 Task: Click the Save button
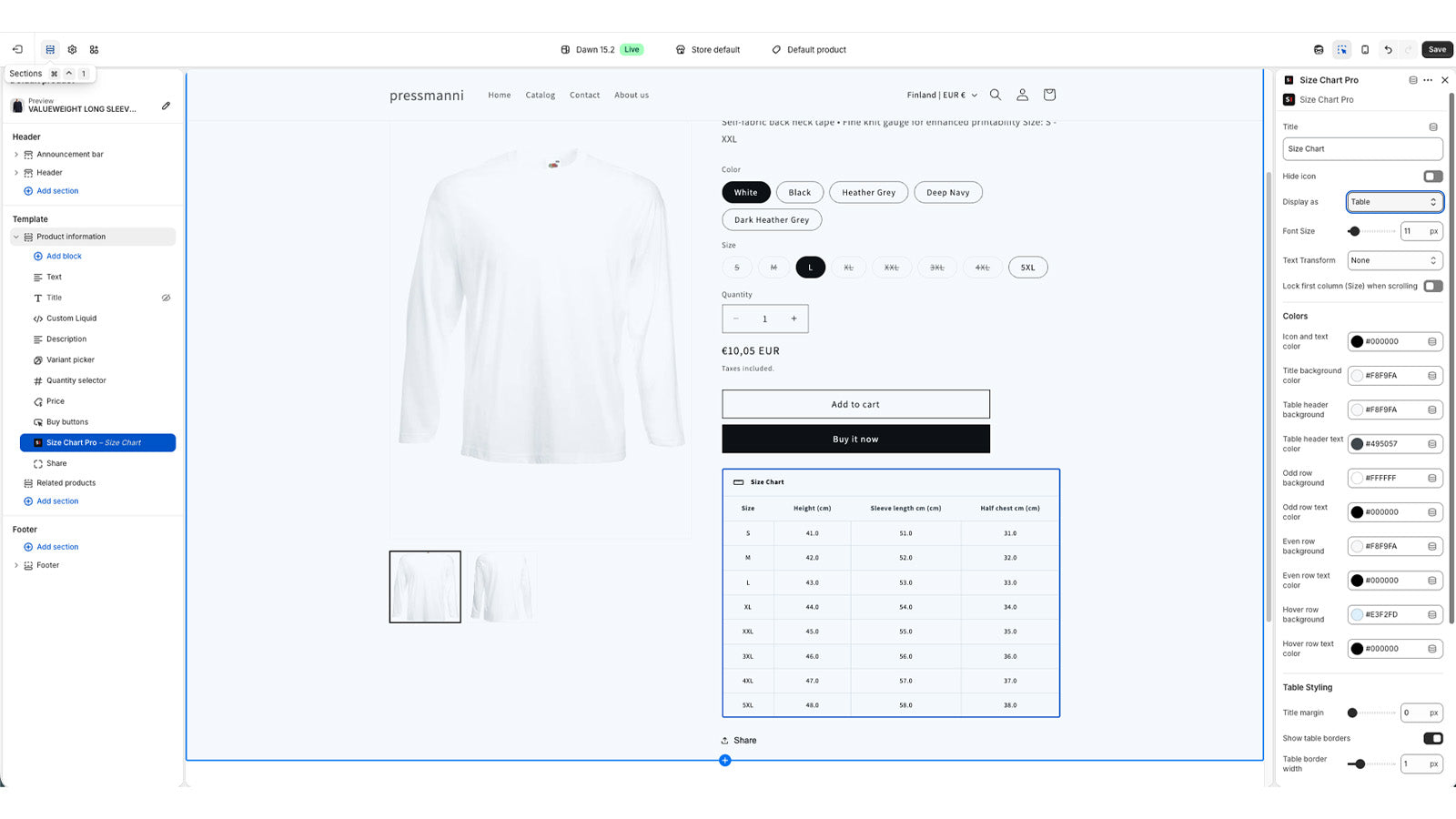(x=1436, y=49)
